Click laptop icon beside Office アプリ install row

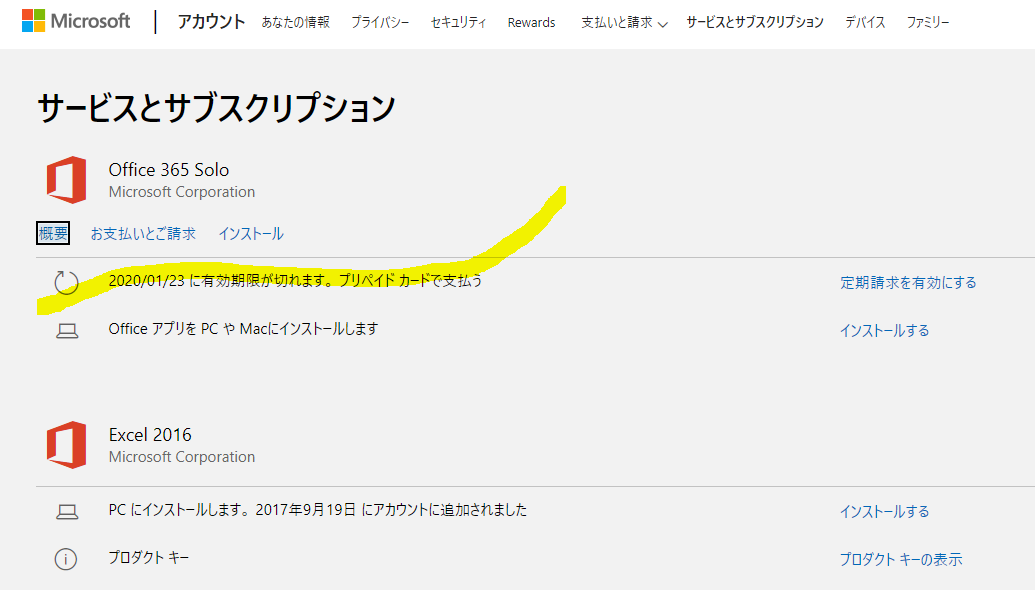pos(67,331)
